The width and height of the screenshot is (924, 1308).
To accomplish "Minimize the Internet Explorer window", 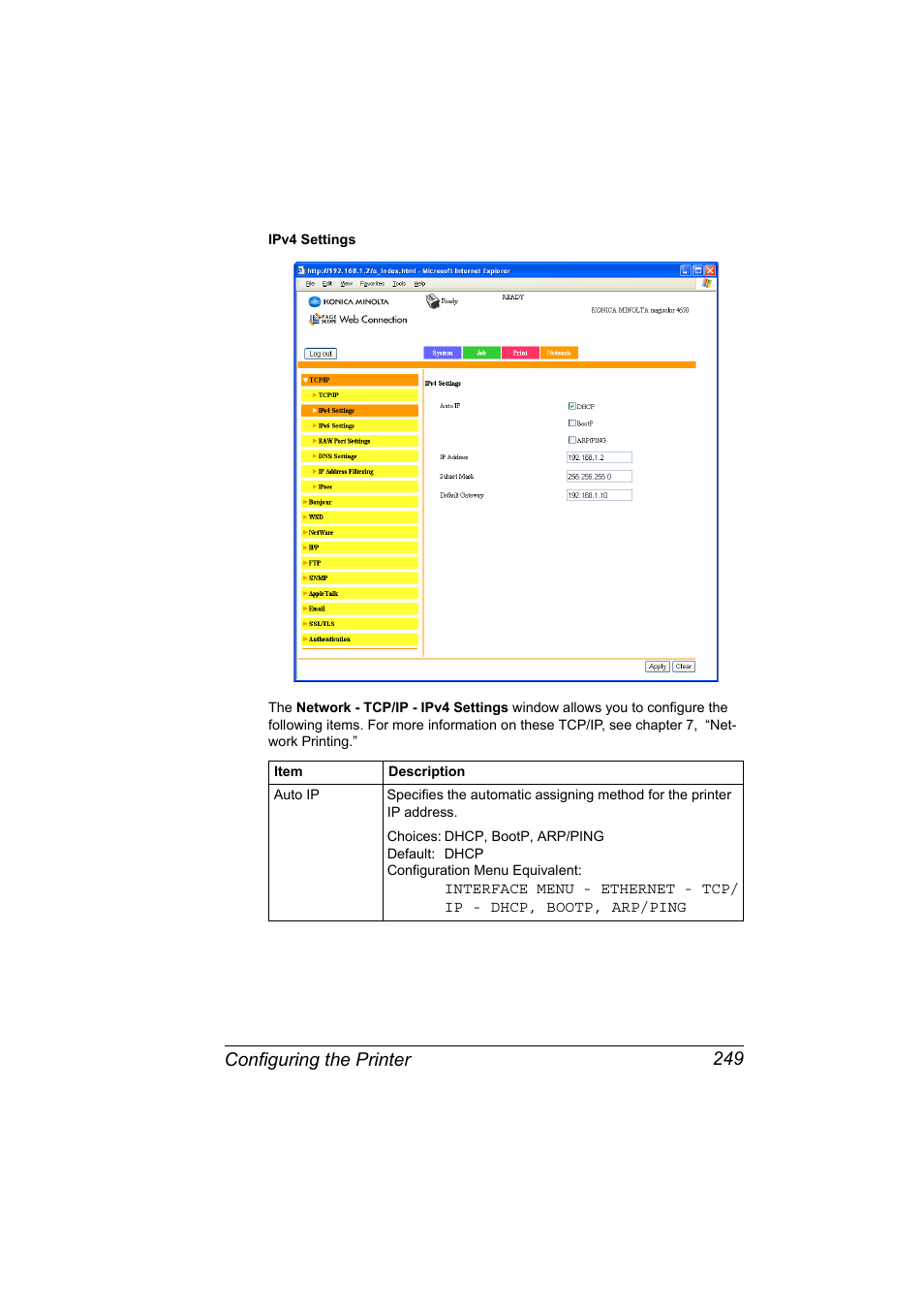I will tap(686, 270).
